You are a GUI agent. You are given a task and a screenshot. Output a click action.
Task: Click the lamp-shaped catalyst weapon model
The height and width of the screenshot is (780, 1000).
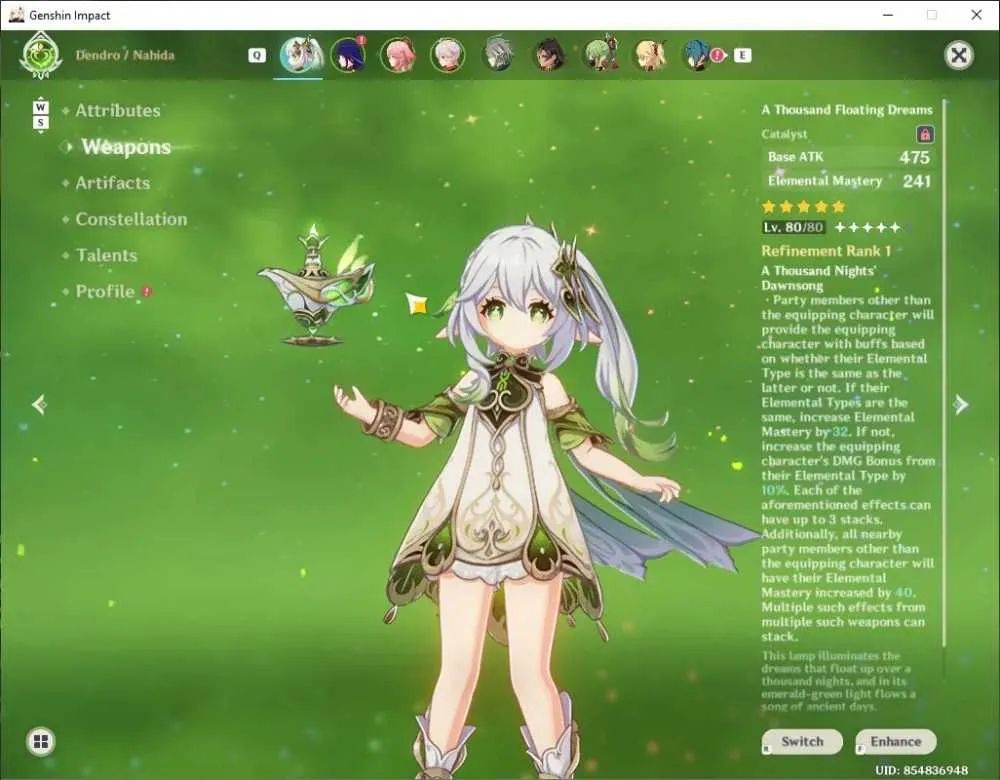pos(316,286)
